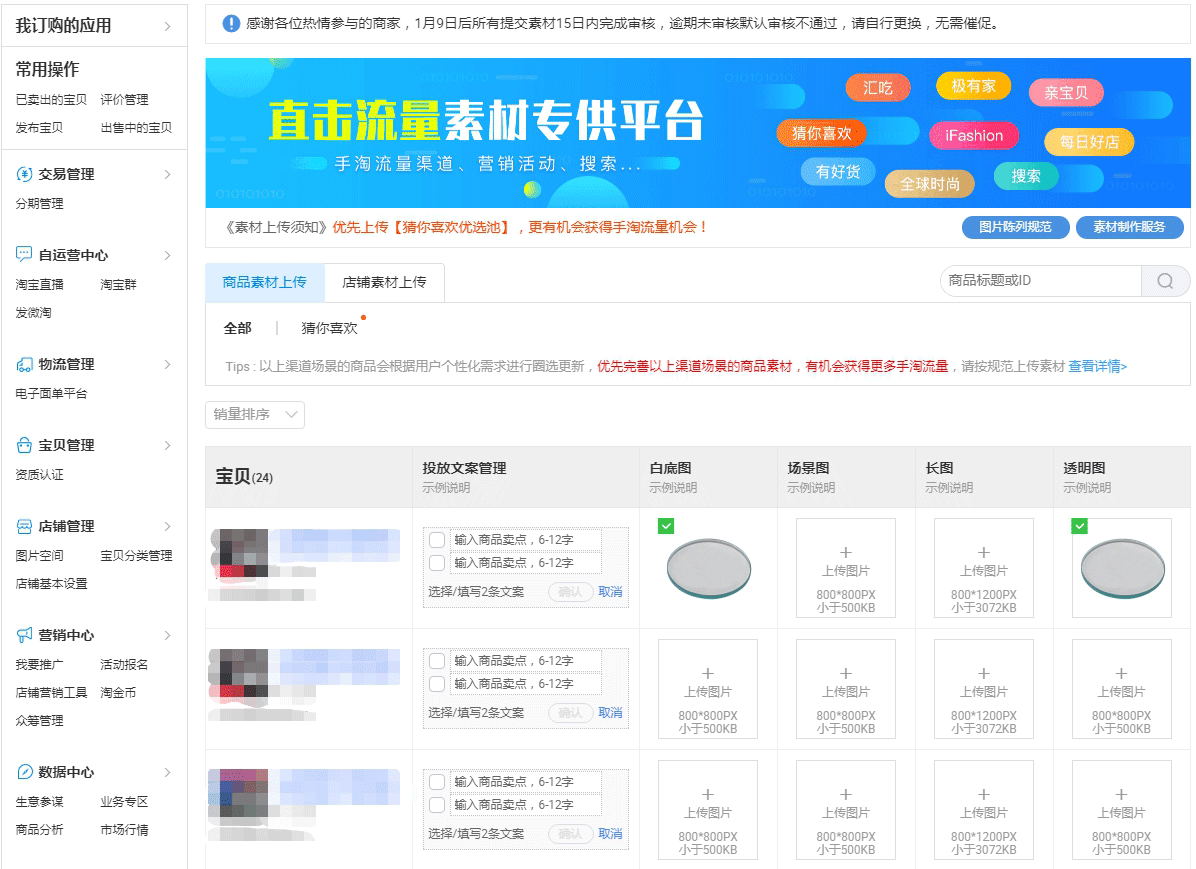1196x869 pixels.
Task: Open the 查看详情 link
Action: point(1097,366)
